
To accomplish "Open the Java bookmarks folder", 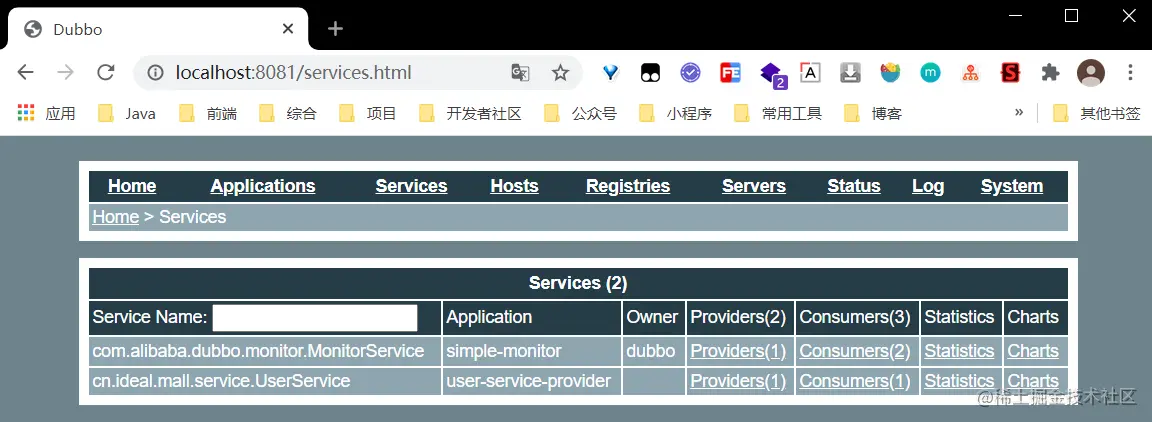I will click(x=127, y=113).
